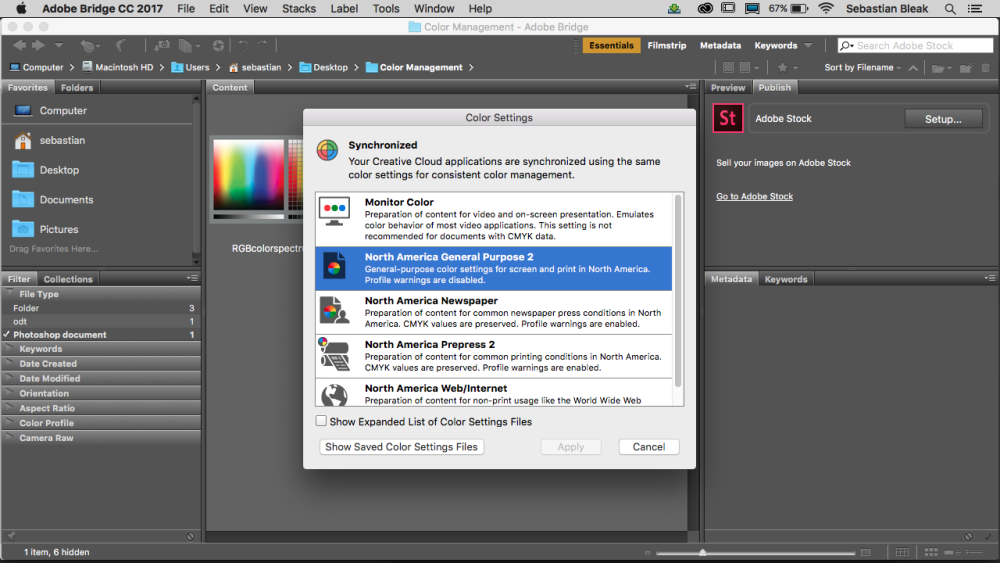Expand the Camera Raw filter section
The image size is (1000, 563).
coord(10,438)
